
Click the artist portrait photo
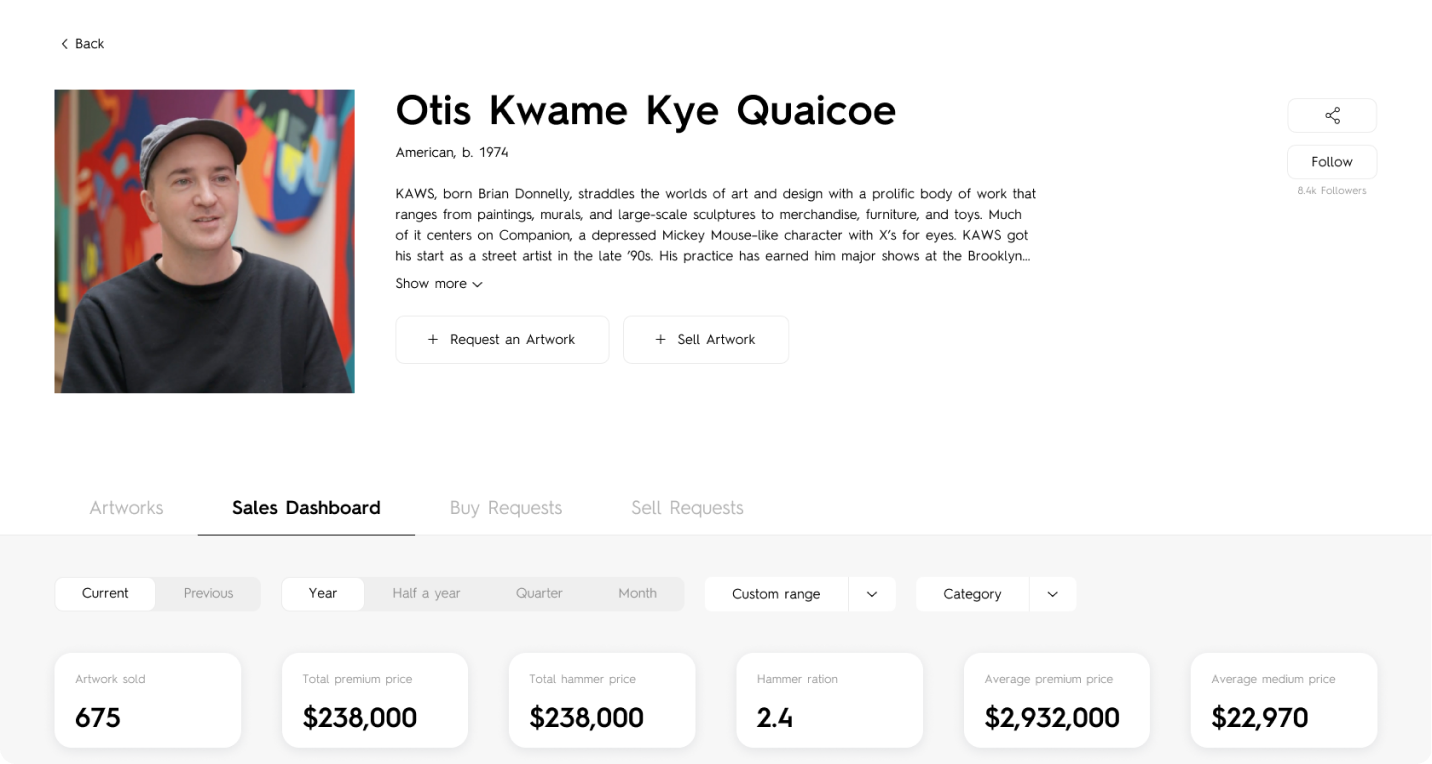pyautogui.click(x=204, y=241)
